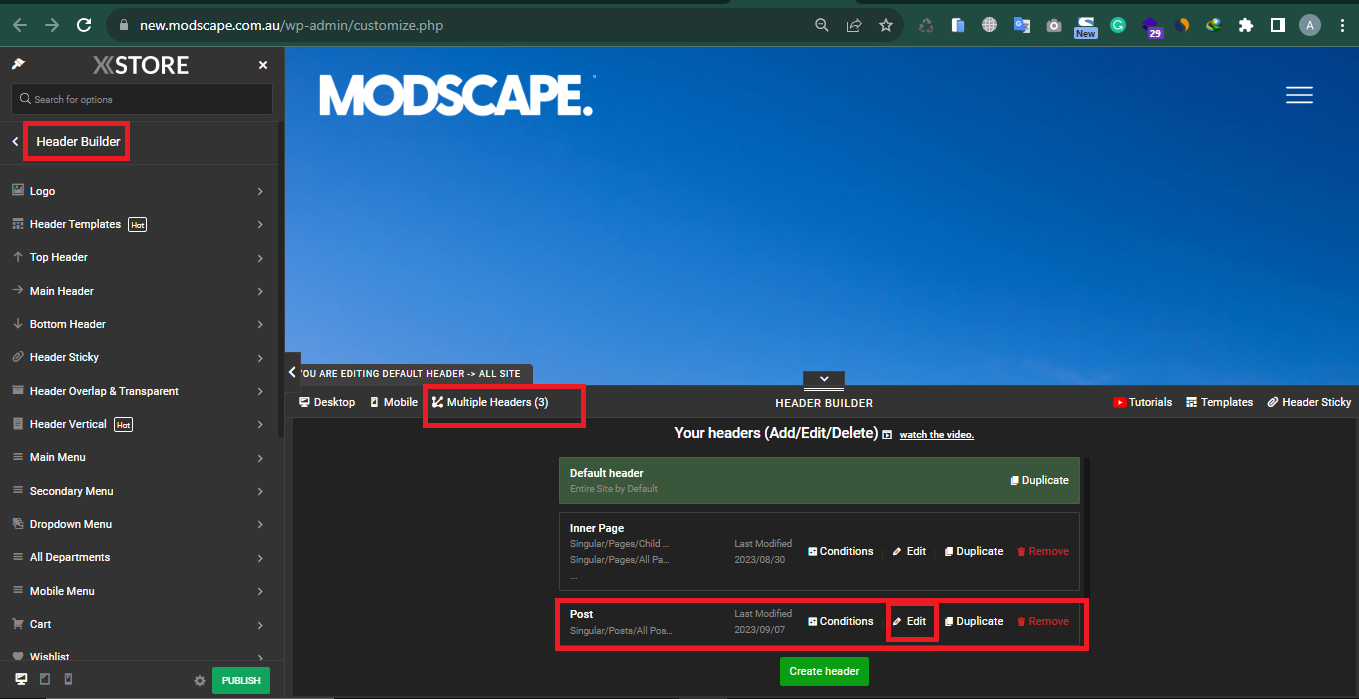Switch to Mobile header view
This screenshot has height=699, width=1359.
click(394, 402)
